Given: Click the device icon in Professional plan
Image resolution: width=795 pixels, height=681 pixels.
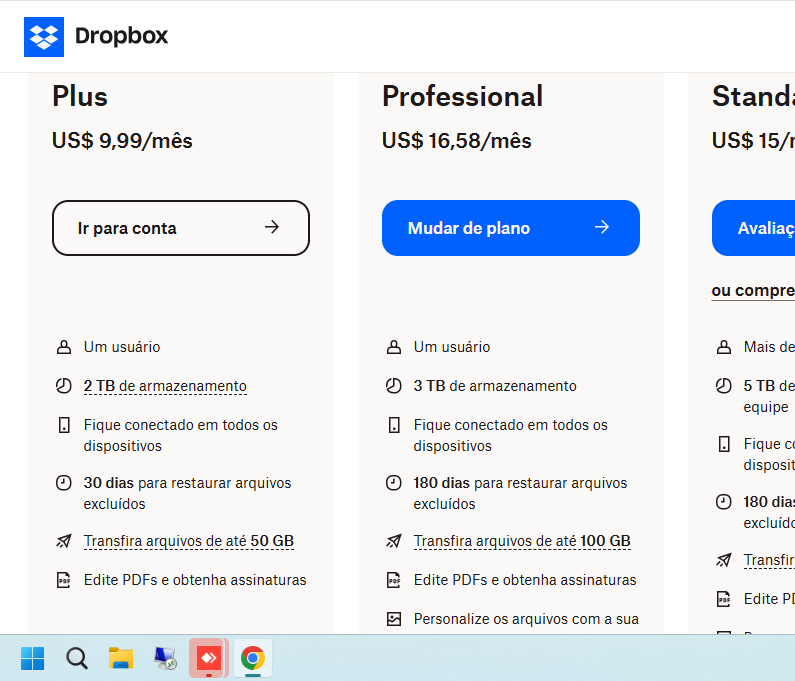Looking at the screenshot, I should (394, 425).
